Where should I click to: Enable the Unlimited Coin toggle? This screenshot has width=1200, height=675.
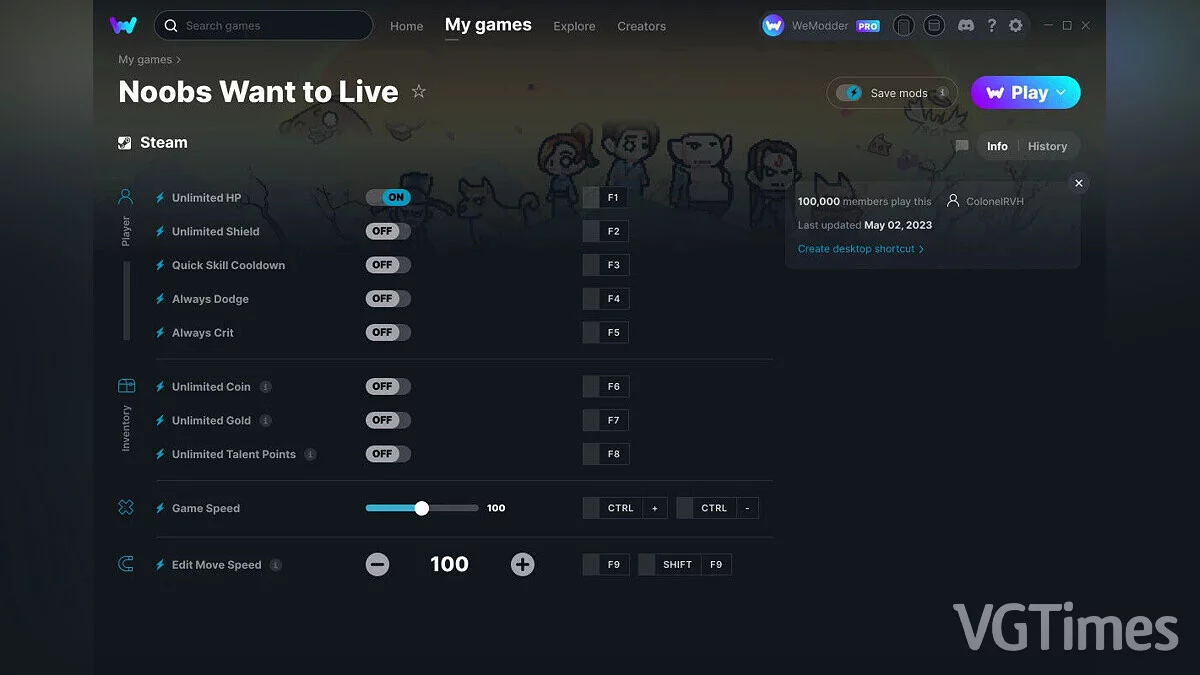(x=388, y=386)
